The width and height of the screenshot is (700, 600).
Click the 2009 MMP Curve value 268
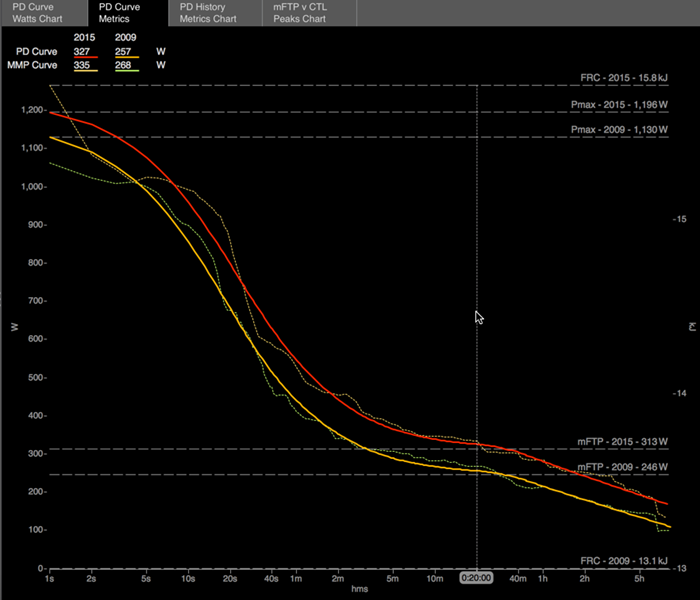123,65
